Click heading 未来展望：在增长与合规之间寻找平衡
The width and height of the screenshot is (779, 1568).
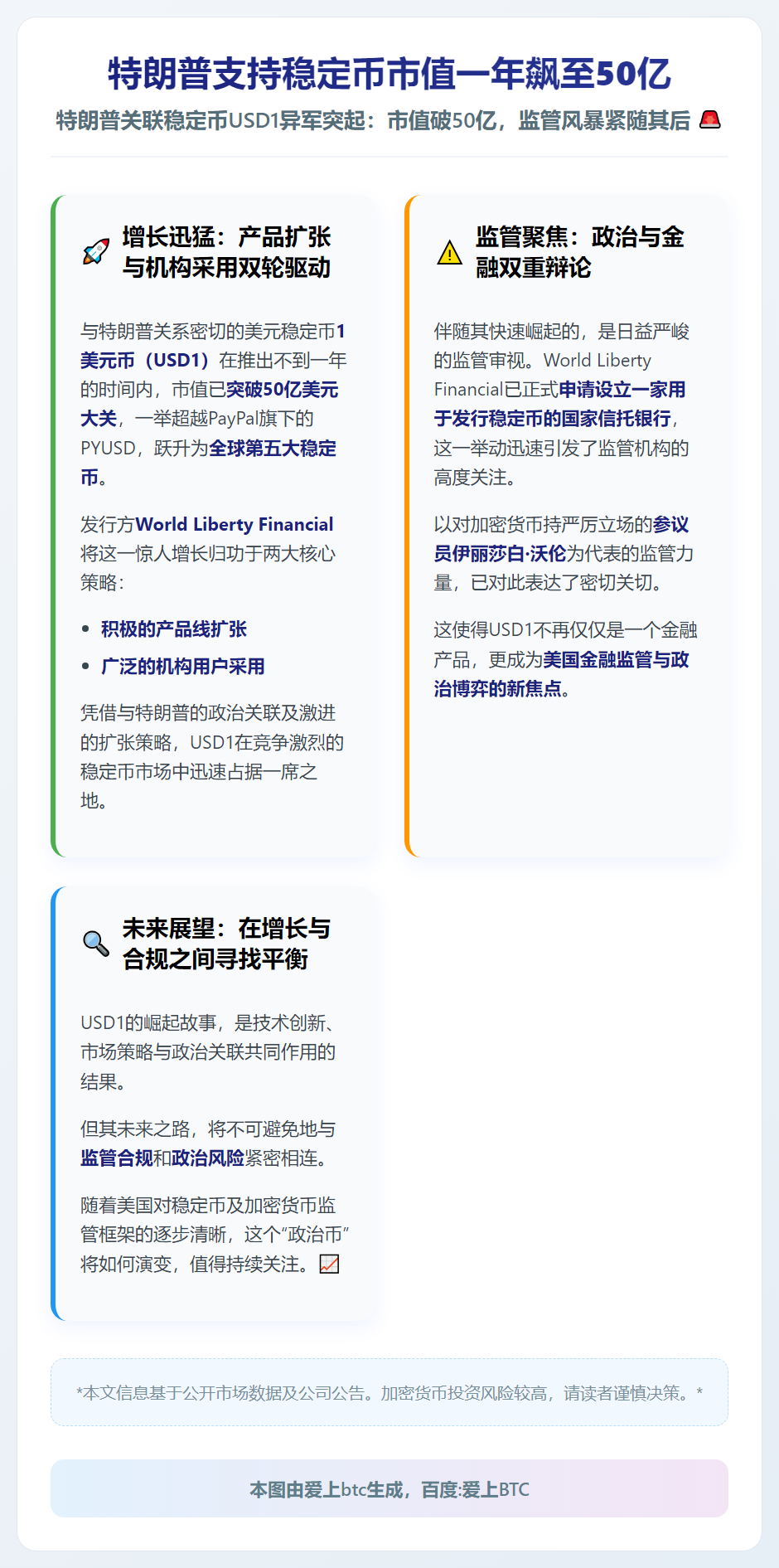coord(226,944)
